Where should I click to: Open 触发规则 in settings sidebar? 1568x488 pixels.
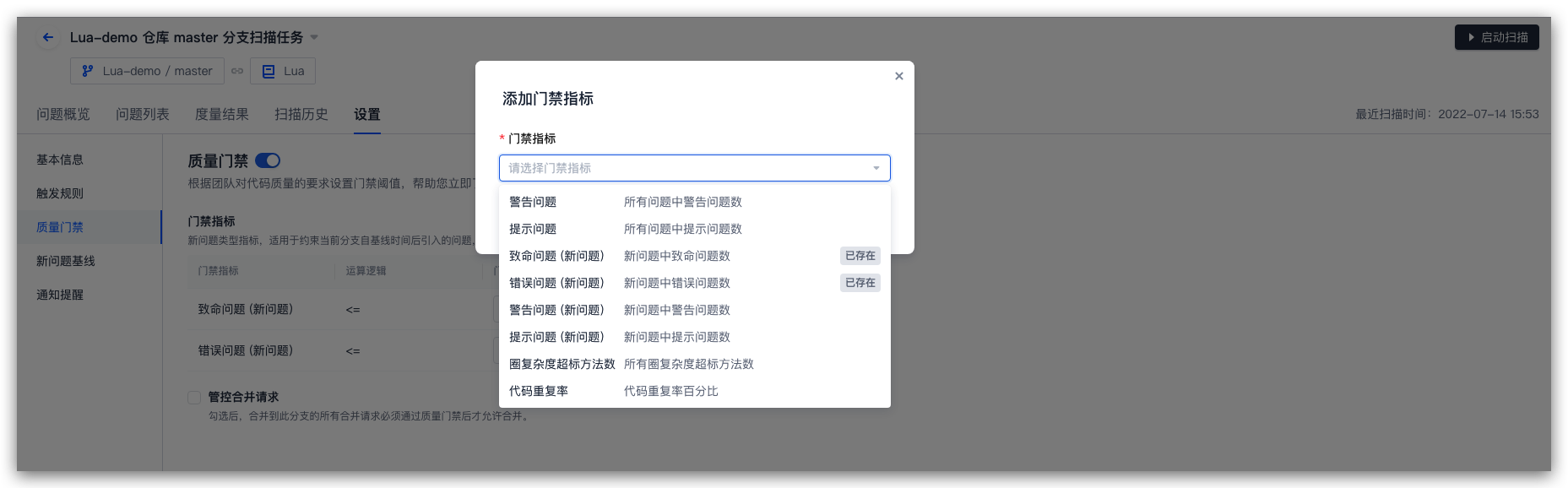pyautogui.click(x=60, y=193)
